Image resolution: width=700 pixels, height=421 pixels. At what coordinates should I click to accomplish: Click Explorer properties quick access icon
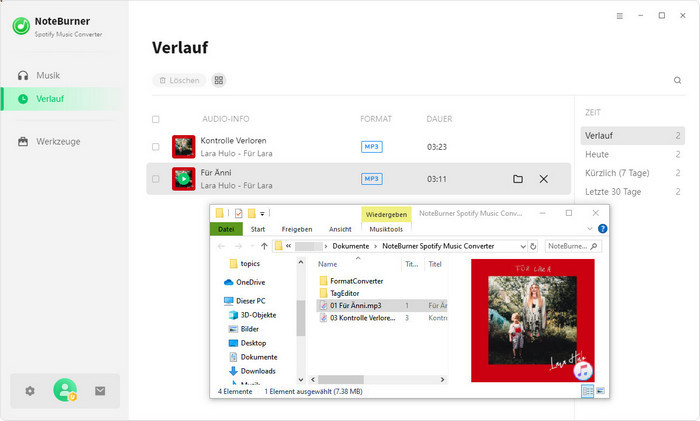pyautogui.click(x=239, y=213)
